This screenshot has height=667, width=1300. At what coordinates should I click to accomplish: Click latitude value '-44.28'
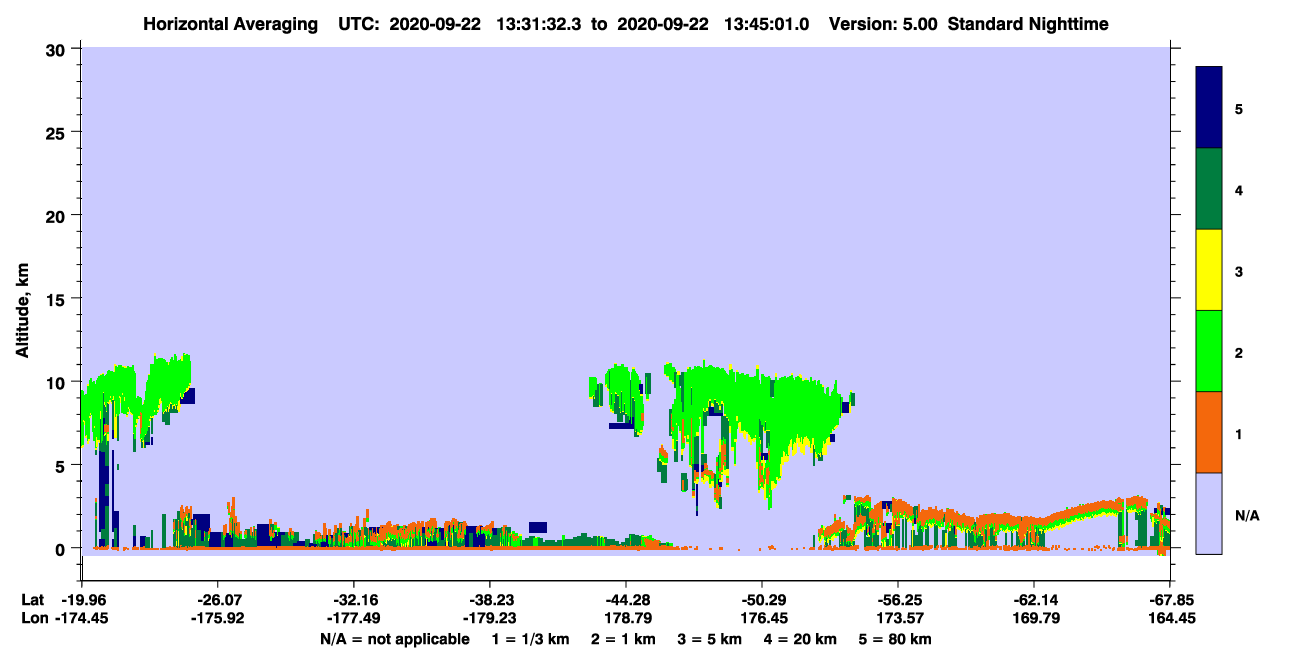[x=626, y=599]
